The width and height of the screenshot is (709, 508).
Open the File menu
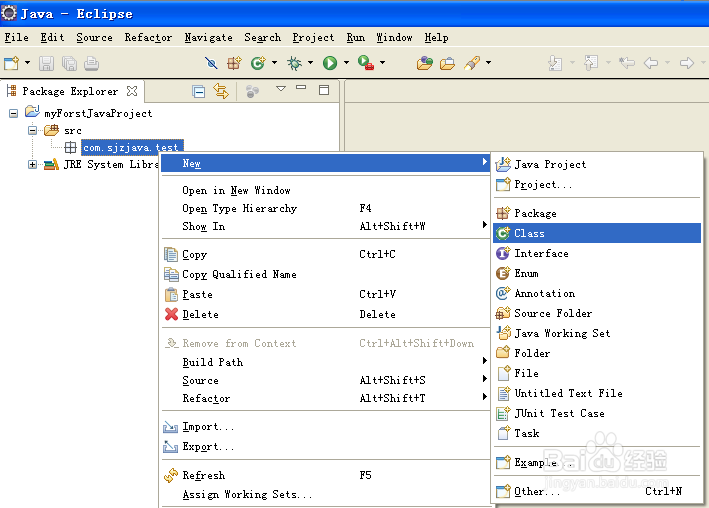pos(16,38)
